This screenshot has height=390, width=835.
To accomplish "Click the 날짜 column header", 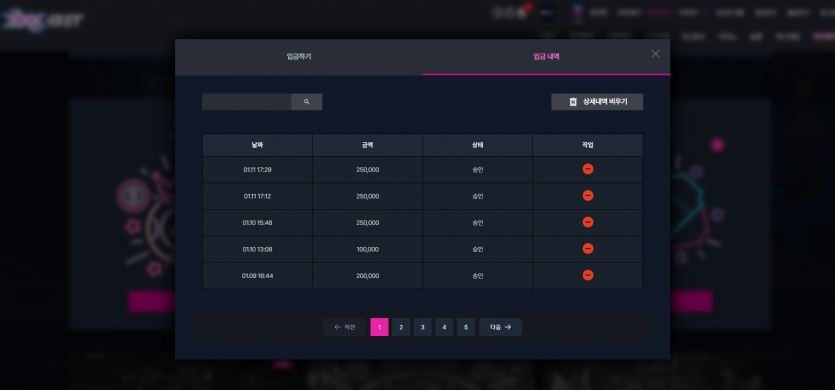I will [257, 145].
